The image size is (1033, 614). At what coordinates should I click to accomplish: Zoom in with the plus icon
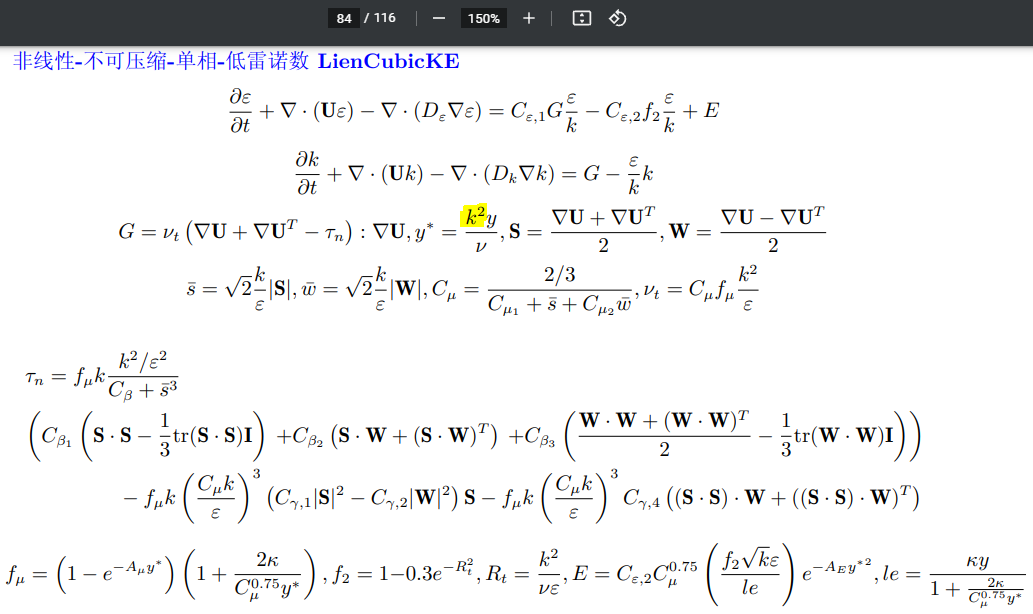click(x=528, y=18)
